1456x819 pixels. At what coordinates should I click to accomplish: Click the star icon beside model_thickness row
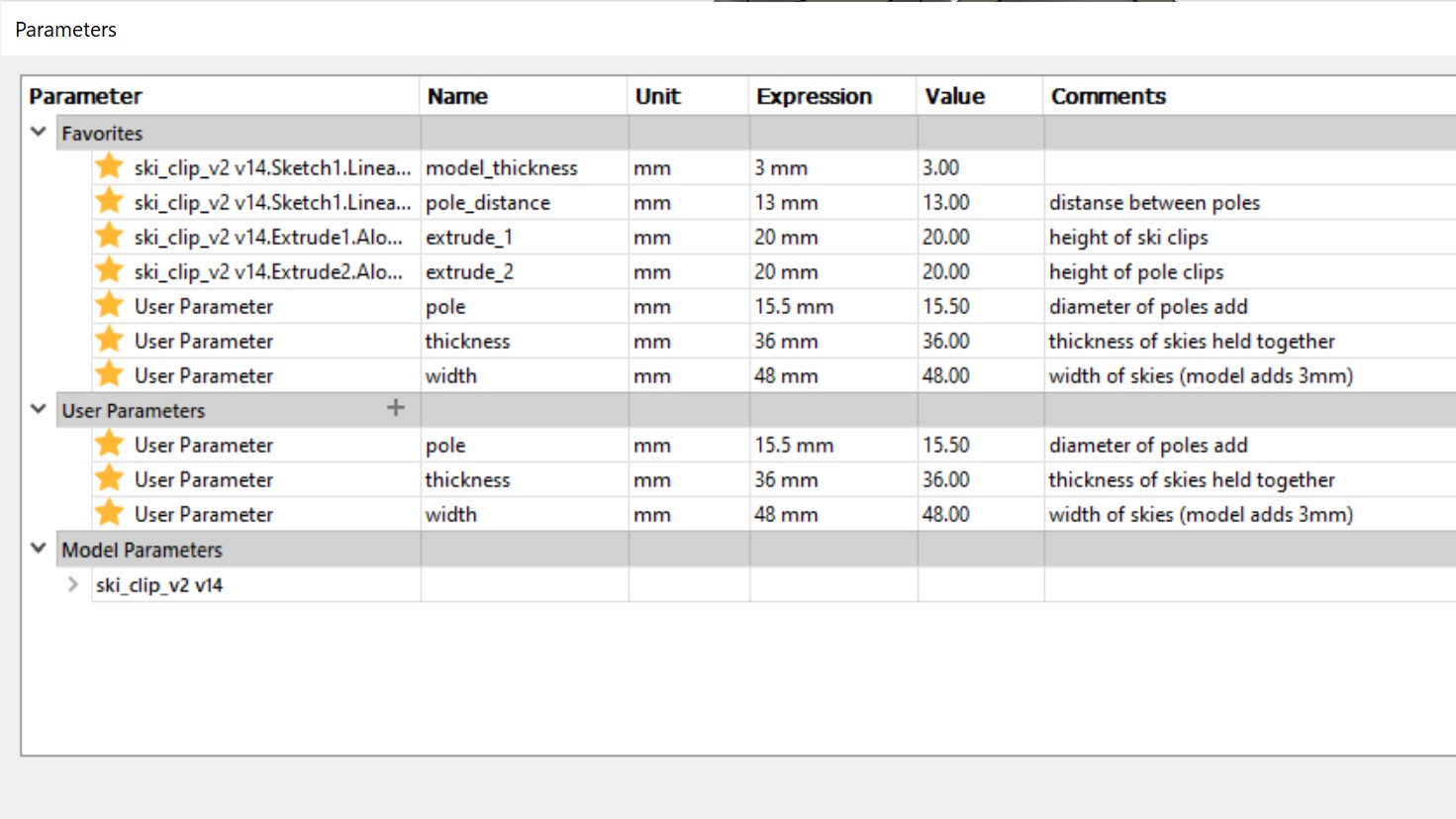click(x=109, y=166)
